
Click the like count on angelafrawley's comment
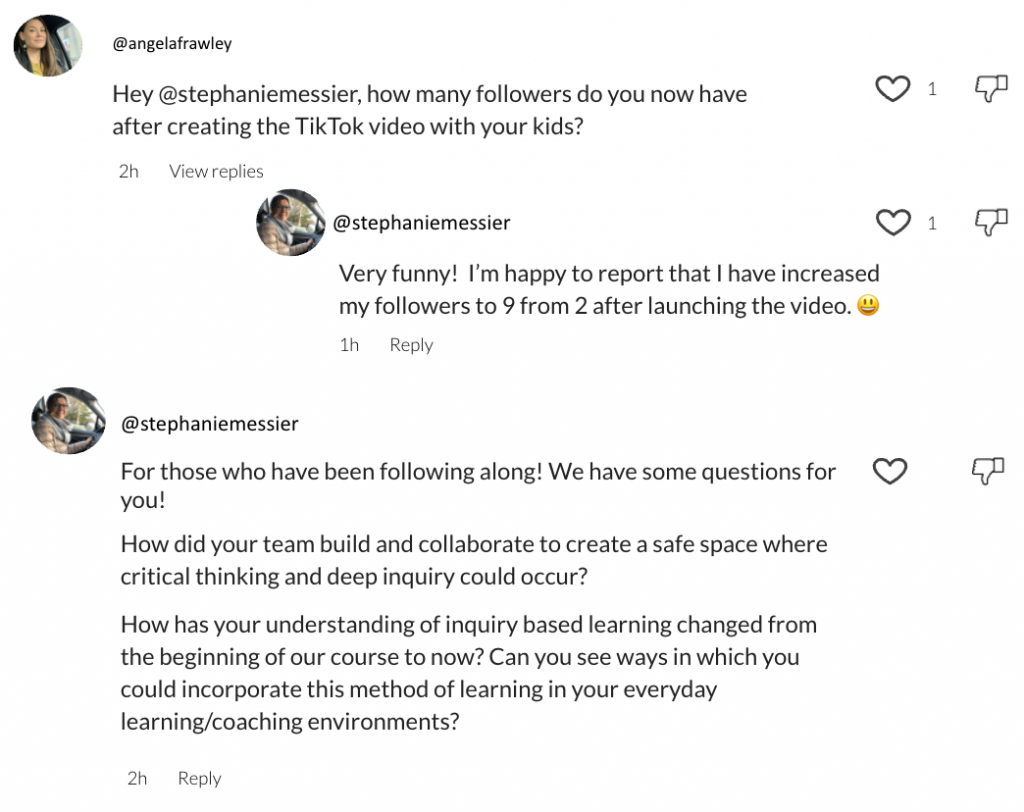tap(932, 90)
